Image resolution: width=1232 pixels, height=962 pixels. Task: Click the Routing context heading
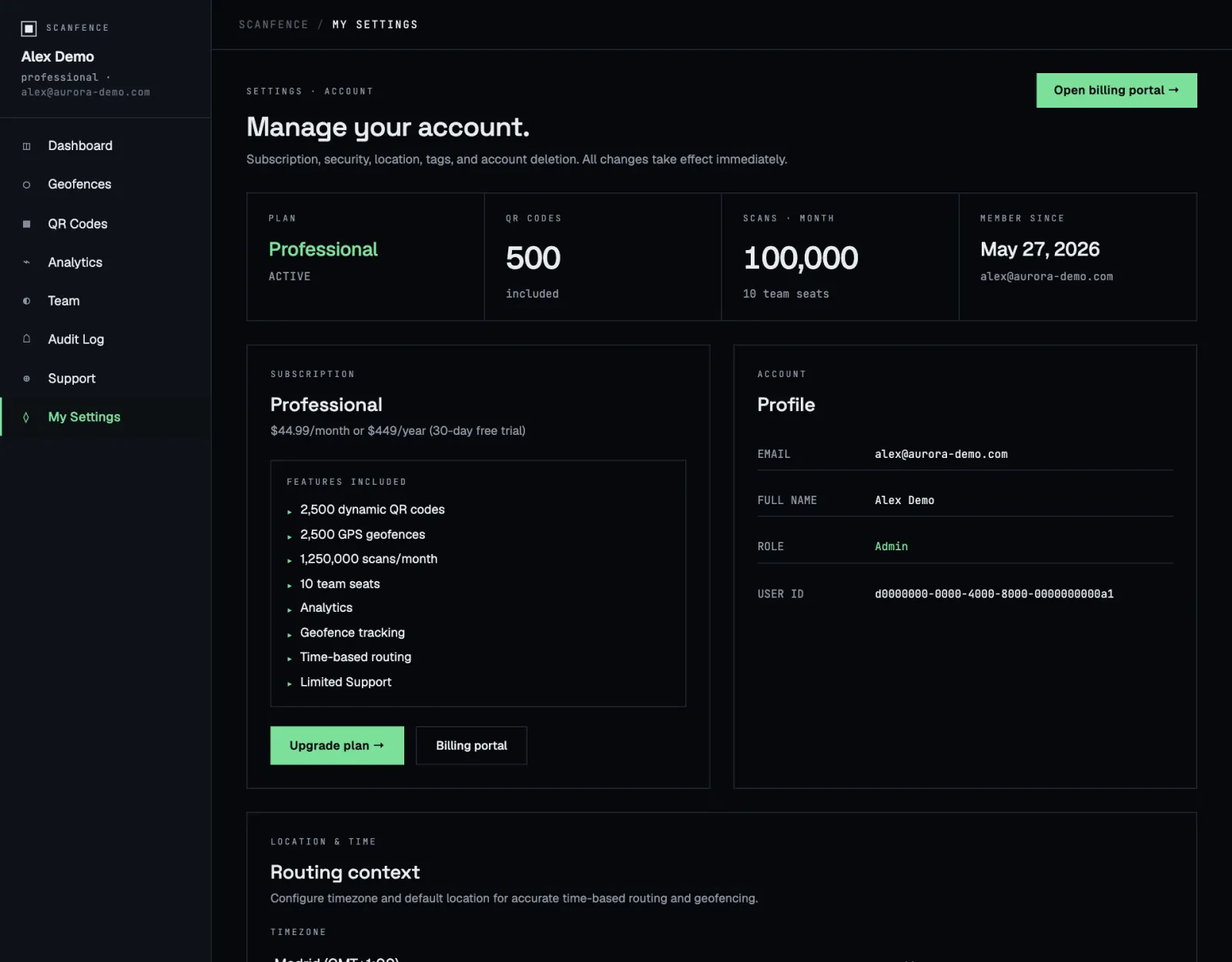(345, 872)
